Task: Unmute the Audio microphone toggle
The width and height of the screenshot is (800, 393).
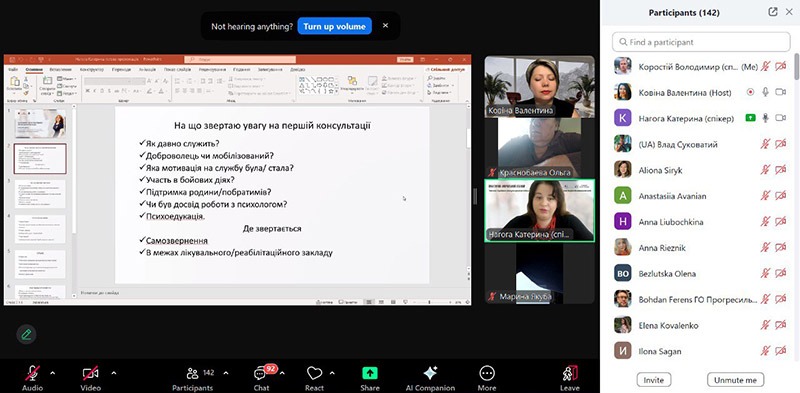Action: pyautogui.click(x=32, y=374)
